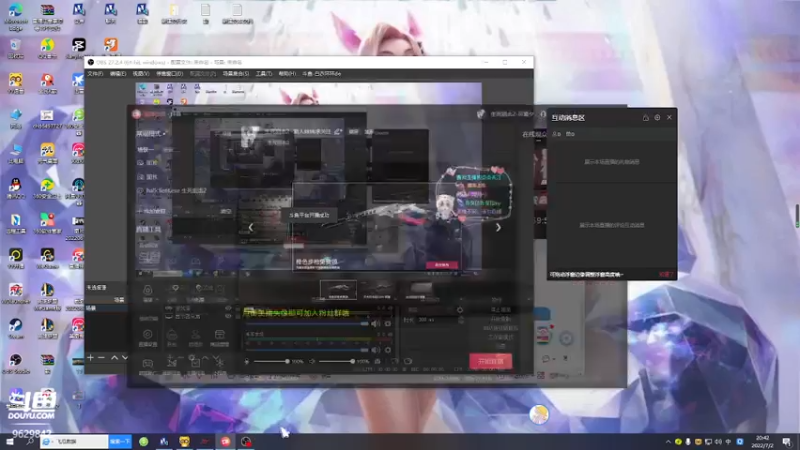
Task: Toggle the upper eye visibility icon in sources
Action: point(228,308)
